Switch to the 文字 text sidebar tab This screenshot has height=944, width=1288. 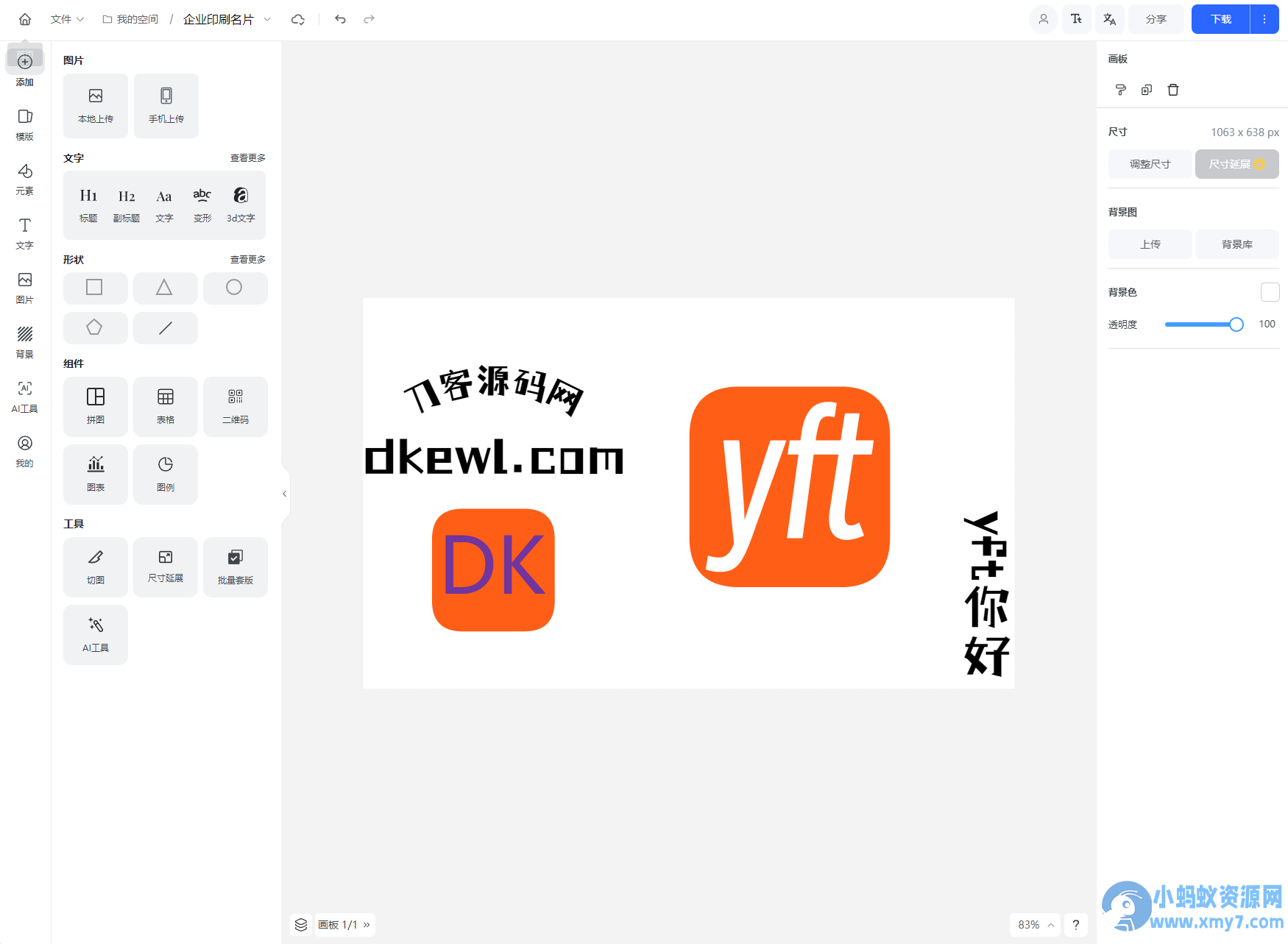click(25, 233)
